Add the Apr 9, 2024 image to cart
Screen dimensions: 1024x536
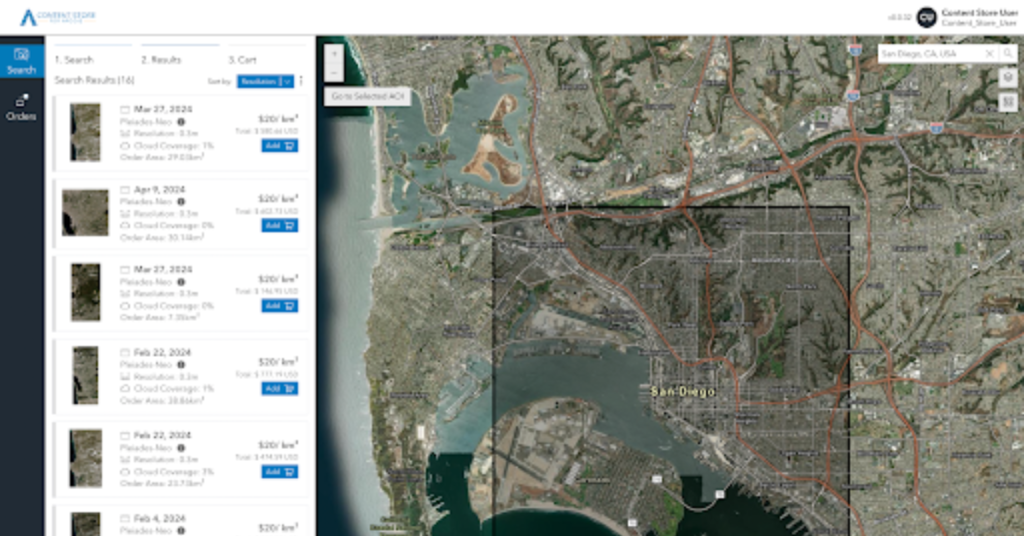coord(280,225)
